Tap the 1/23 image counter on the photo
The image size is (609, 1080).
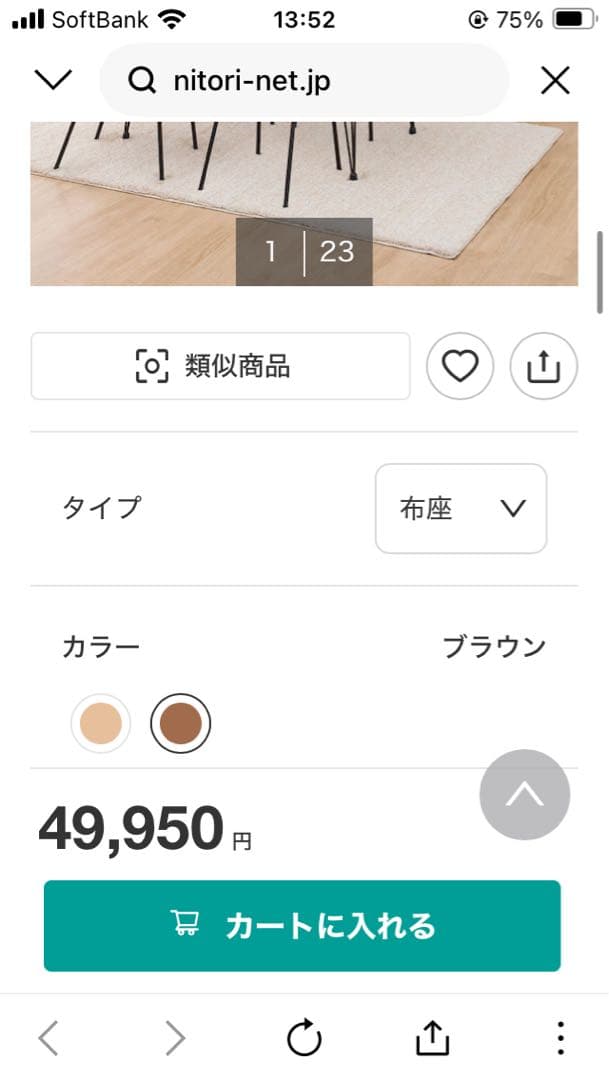pos(304,253)
